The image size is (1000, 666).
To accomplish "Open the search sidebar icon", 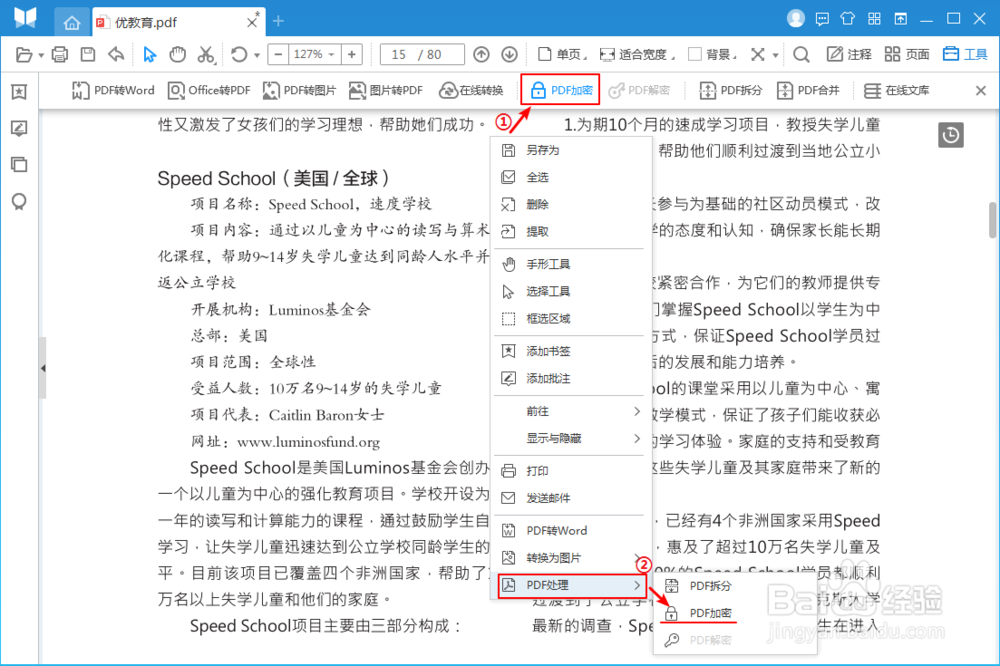I will click(19, 202).
